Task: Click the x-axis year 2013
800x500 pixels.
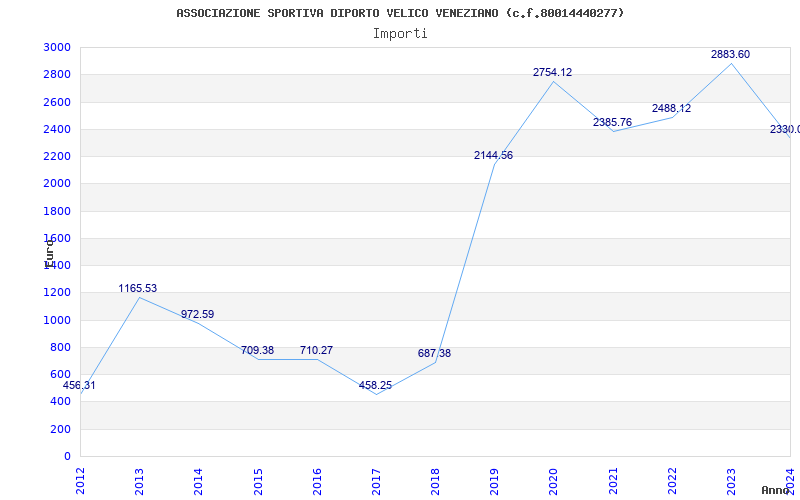Action: click(139, 481)
